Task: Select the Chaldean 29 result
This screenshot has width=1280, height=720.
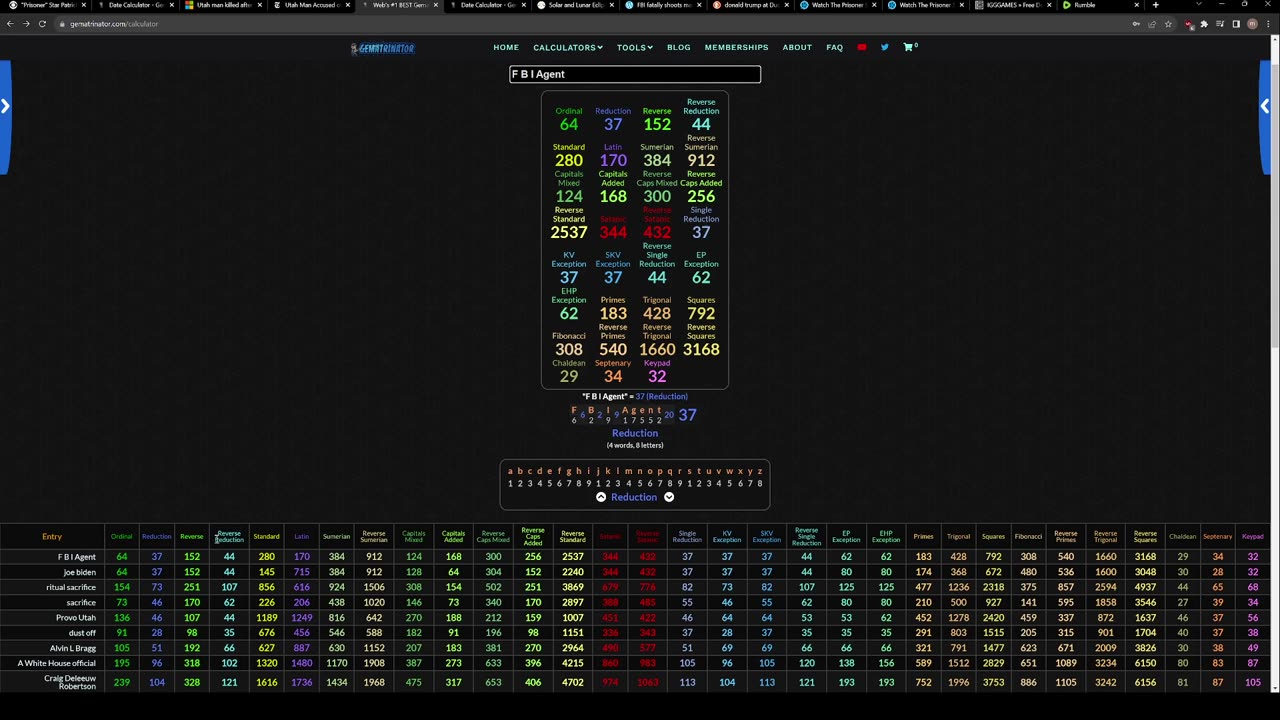Action: (x=569, y=372)
